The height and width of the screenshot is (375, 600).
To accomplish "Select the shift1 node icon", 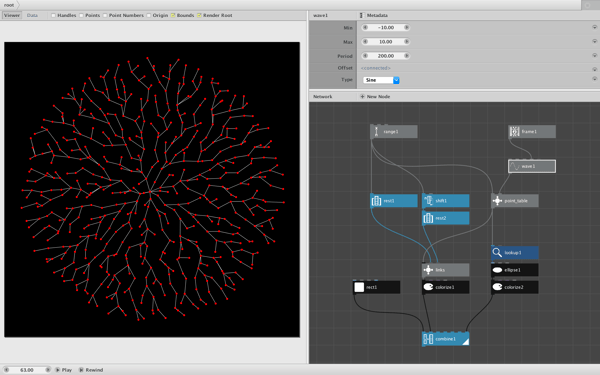I will pos(428,201).
